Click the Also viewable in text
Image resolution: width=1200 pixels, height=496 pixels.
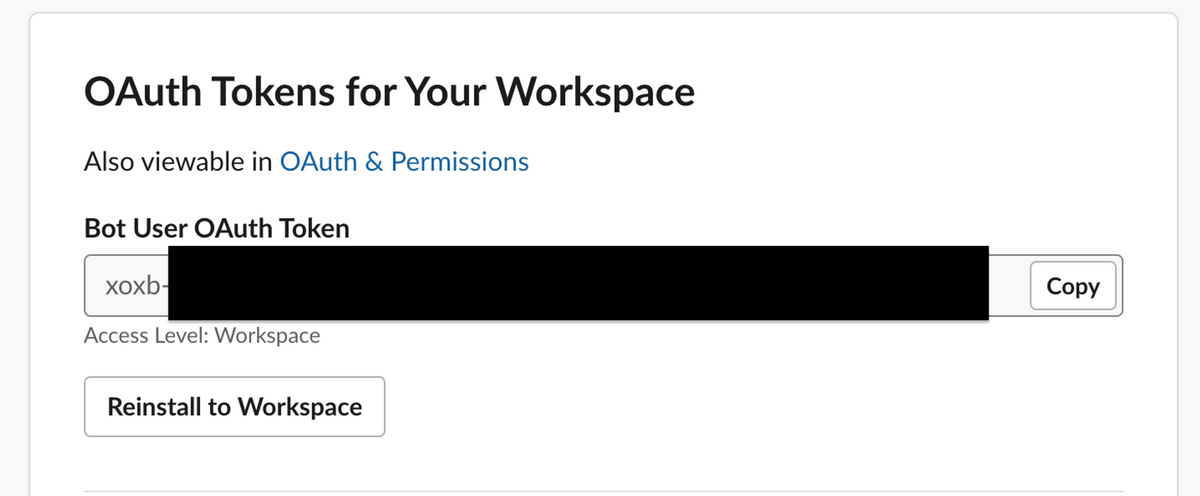178,161
